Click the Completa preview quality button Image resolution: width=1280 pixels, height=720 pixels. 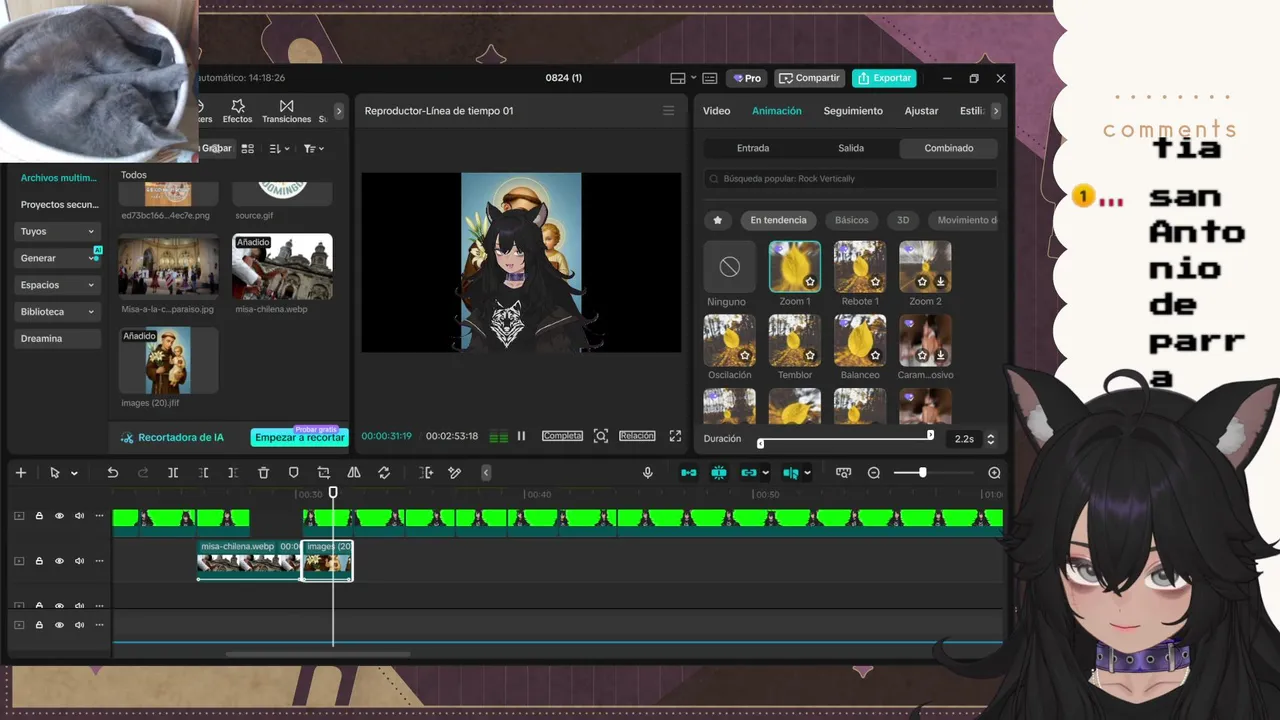coord(562,436)
